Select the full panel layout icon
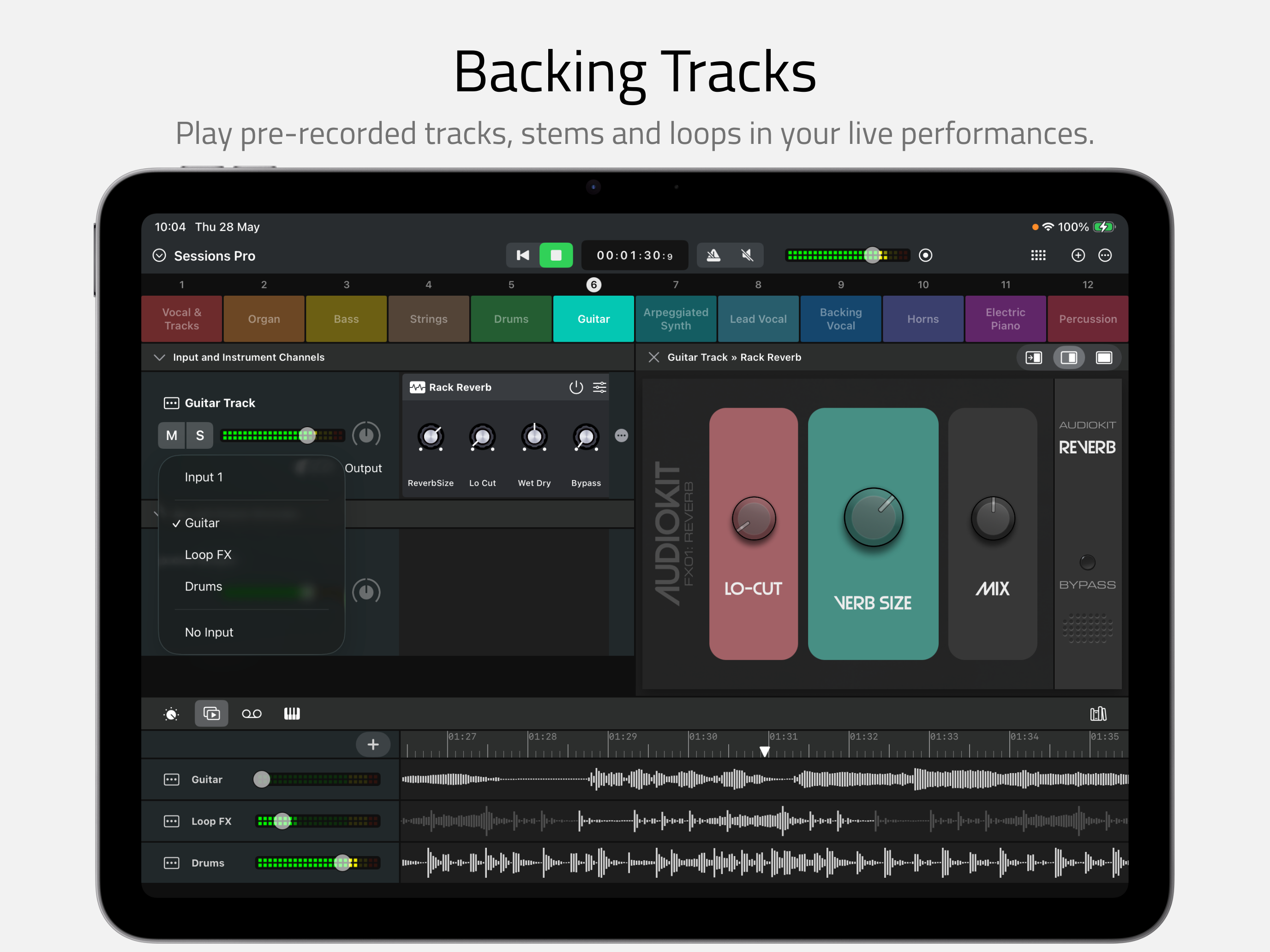Image resolution: width=1270 pixels, height=952 pixels. pyautogui.click(x=1103, y=358)
